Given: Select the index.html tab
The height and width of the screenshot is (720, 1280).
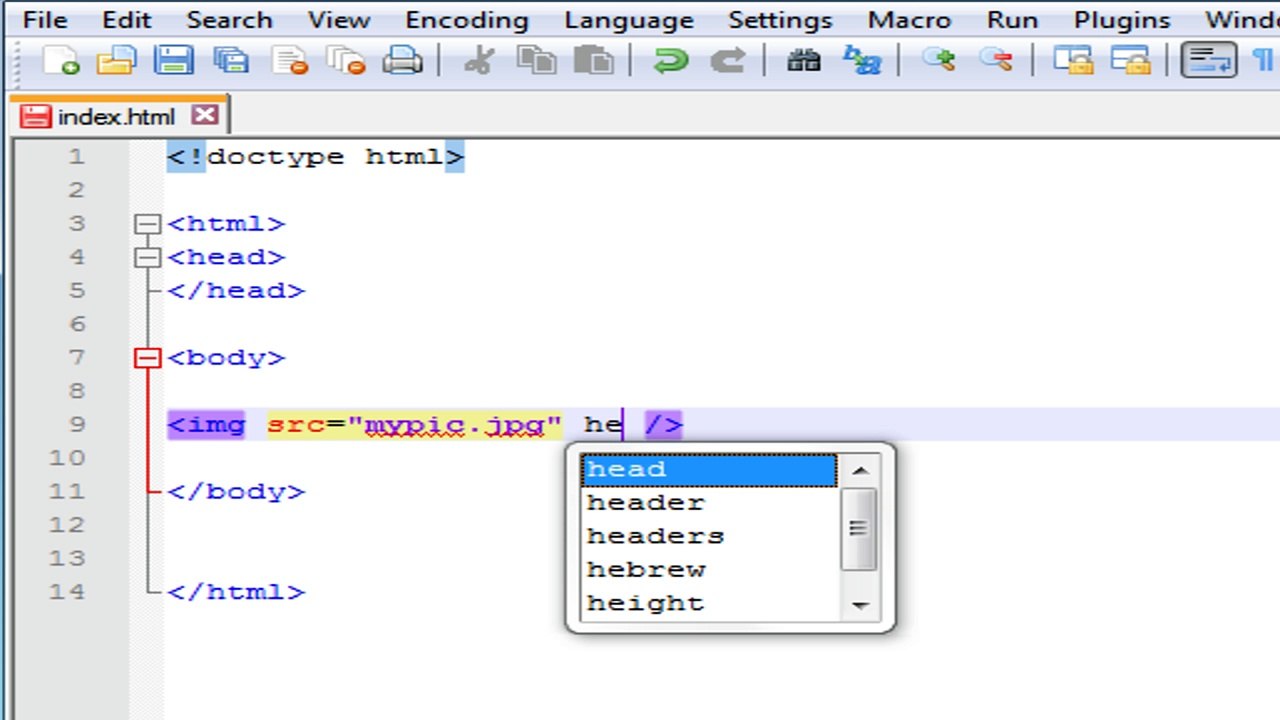Looking at the screenshot, I should pos(116,116).
